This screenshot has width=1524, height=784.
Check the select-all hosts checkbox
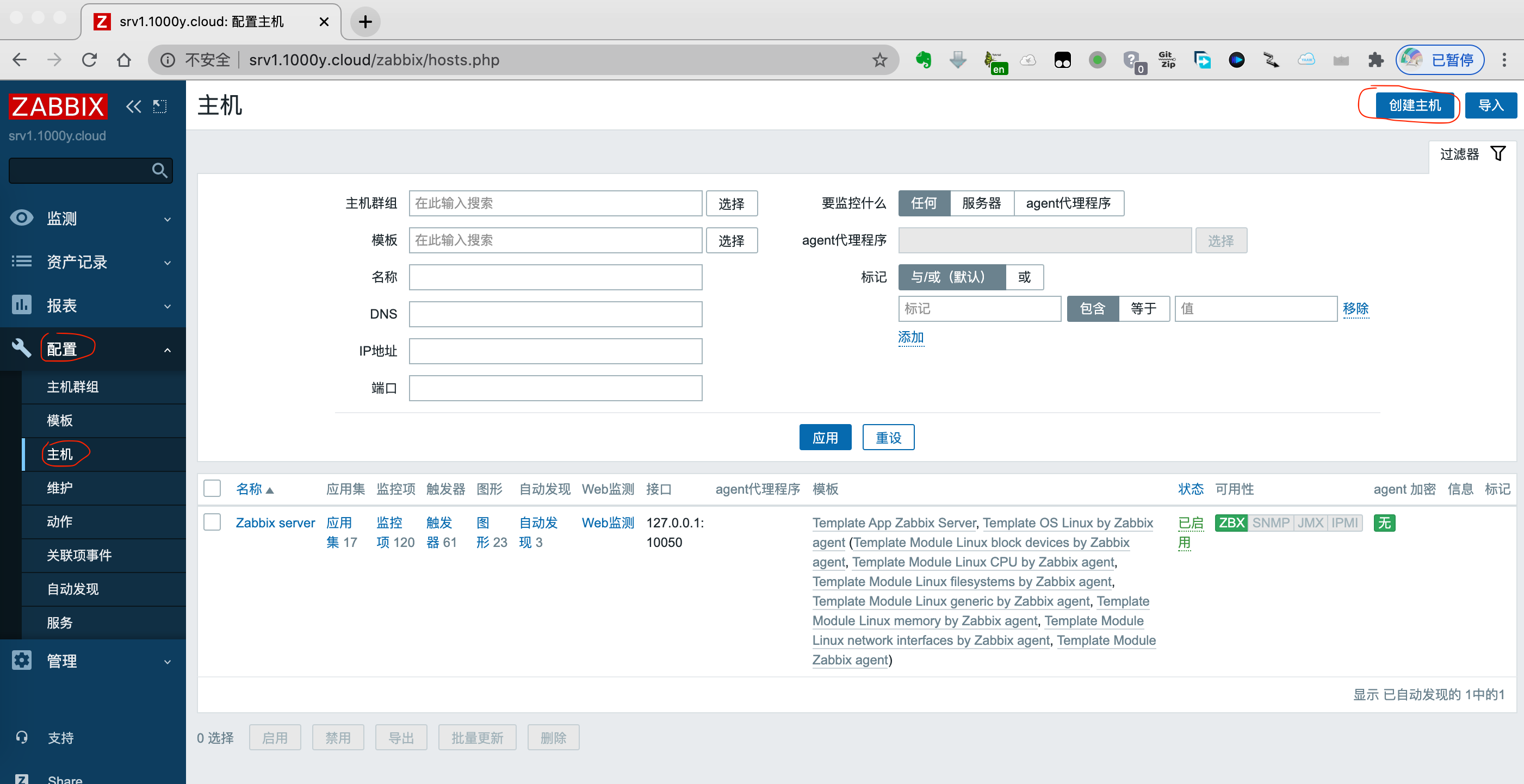pyautogui.click(x=212, y=488)
